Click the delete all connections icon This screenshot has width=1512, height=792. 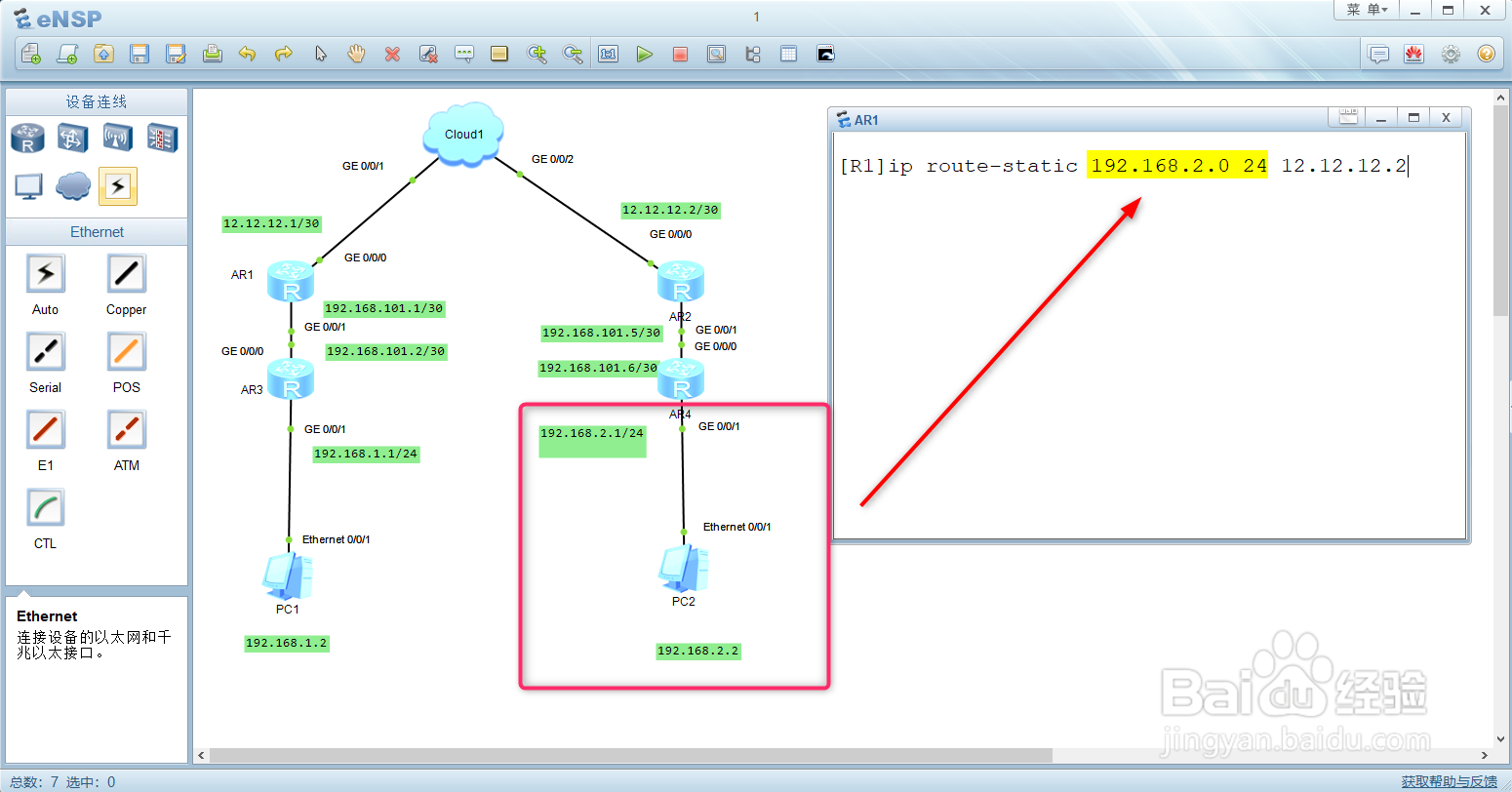(428, 54)
